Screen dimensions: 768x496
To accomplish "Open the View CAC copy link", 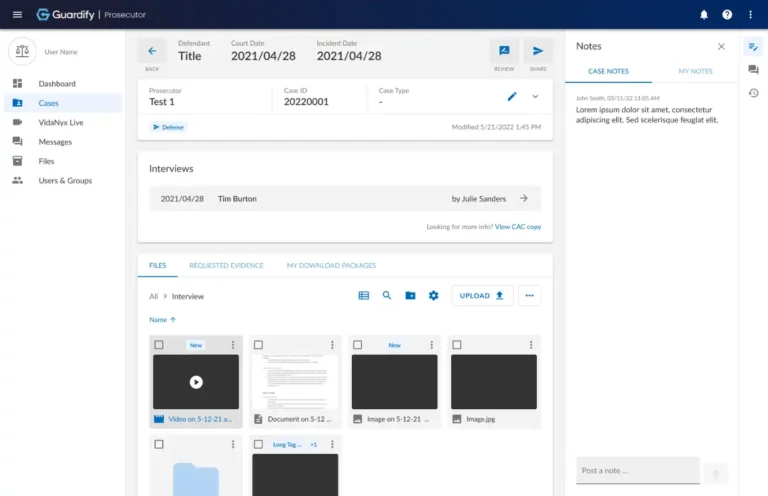I will 518,227.
